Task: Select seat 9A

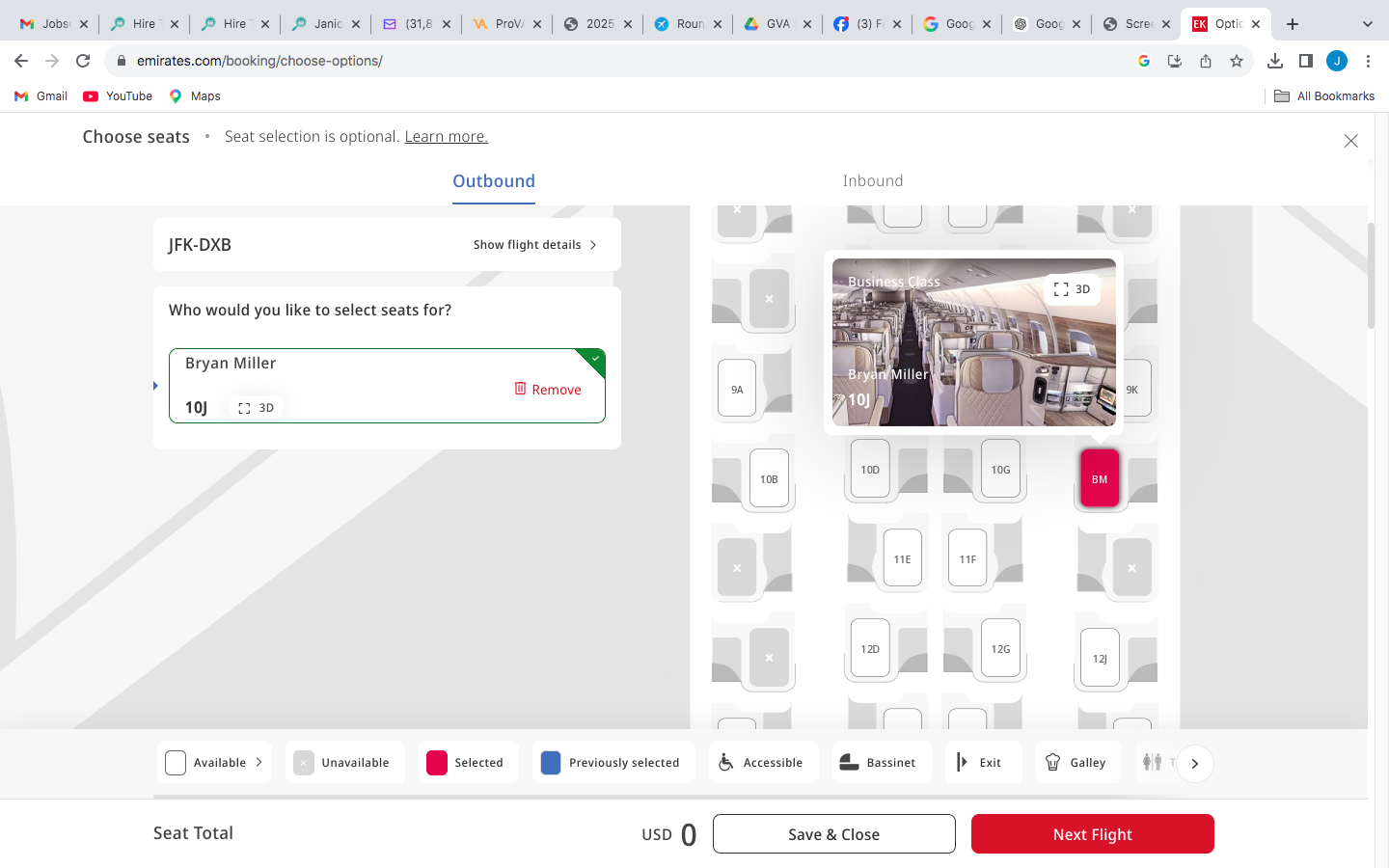Action: pyautogui.click(x=737, y=389)
